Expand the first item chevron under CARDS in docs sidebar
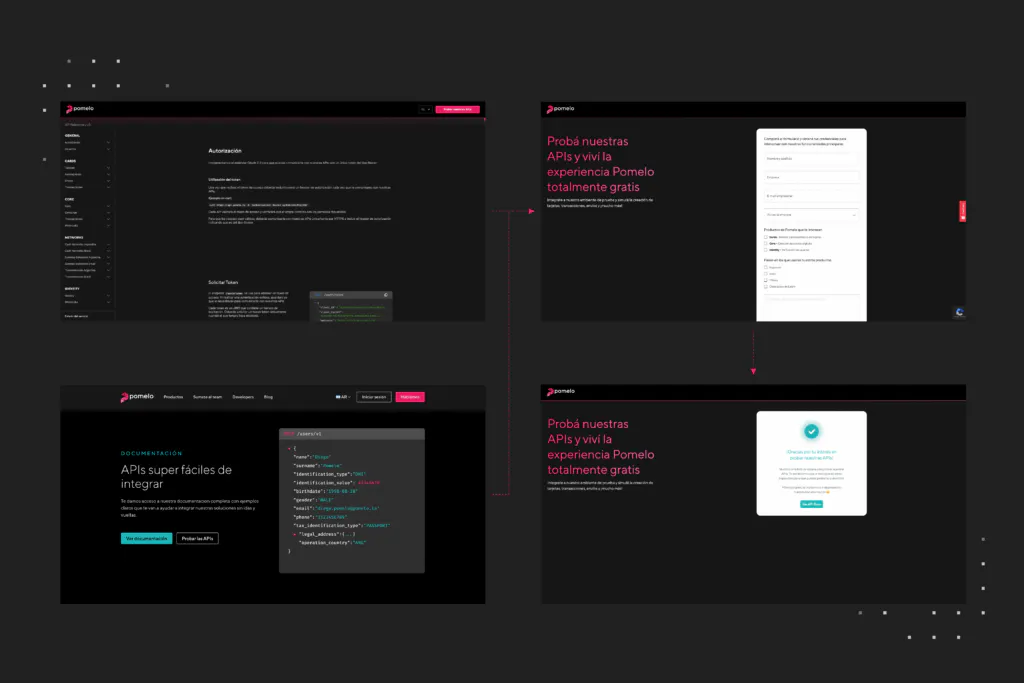 (108, 168)
